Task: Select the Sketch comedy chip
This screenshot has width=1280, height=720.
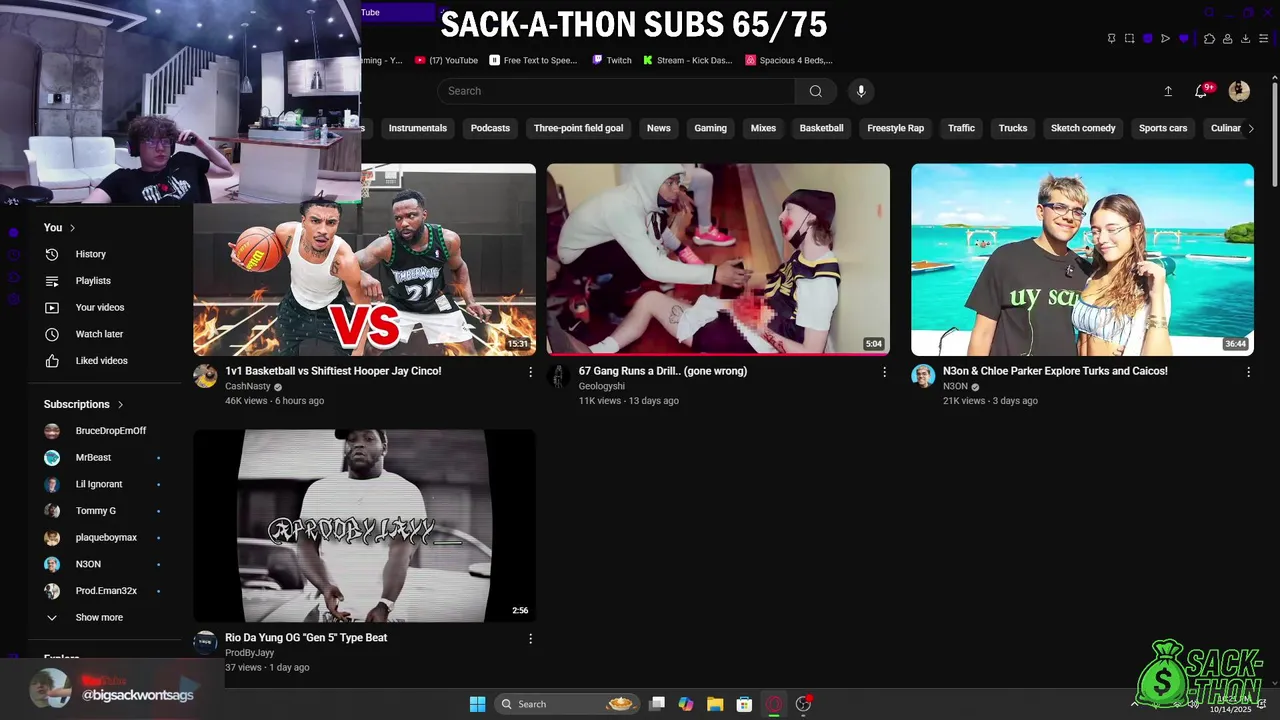Action: (1083, 128)
